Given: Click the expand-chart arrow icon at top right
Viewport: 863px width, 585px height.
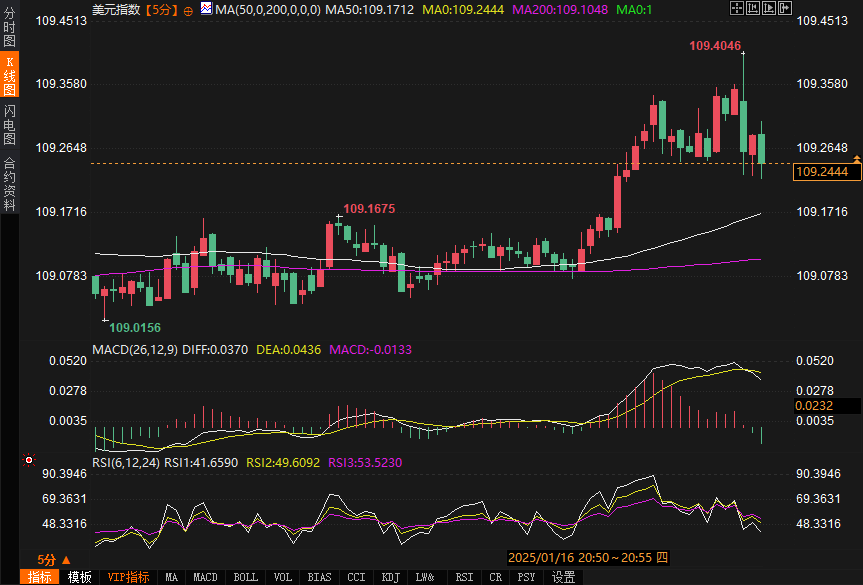Looking at the screenshot, I should pos(784,8).
